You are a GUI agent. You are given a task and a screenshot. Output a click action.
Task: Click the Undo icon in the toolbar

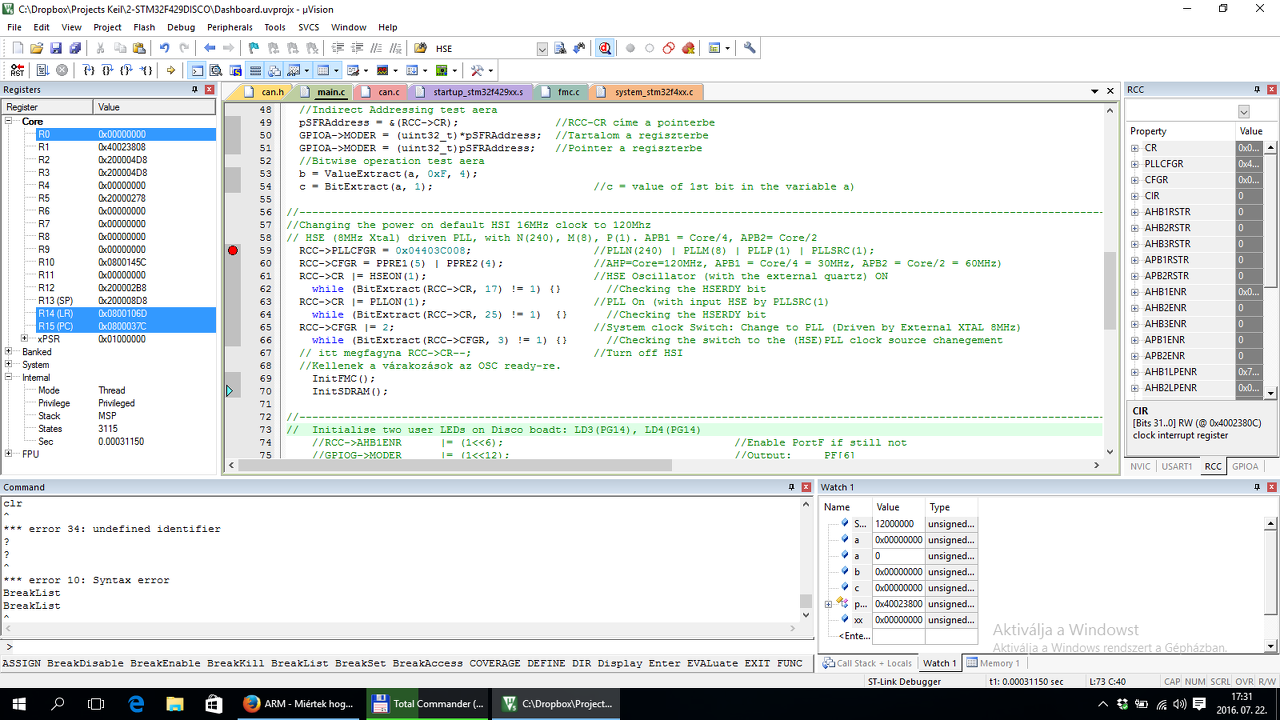point(164,48)
